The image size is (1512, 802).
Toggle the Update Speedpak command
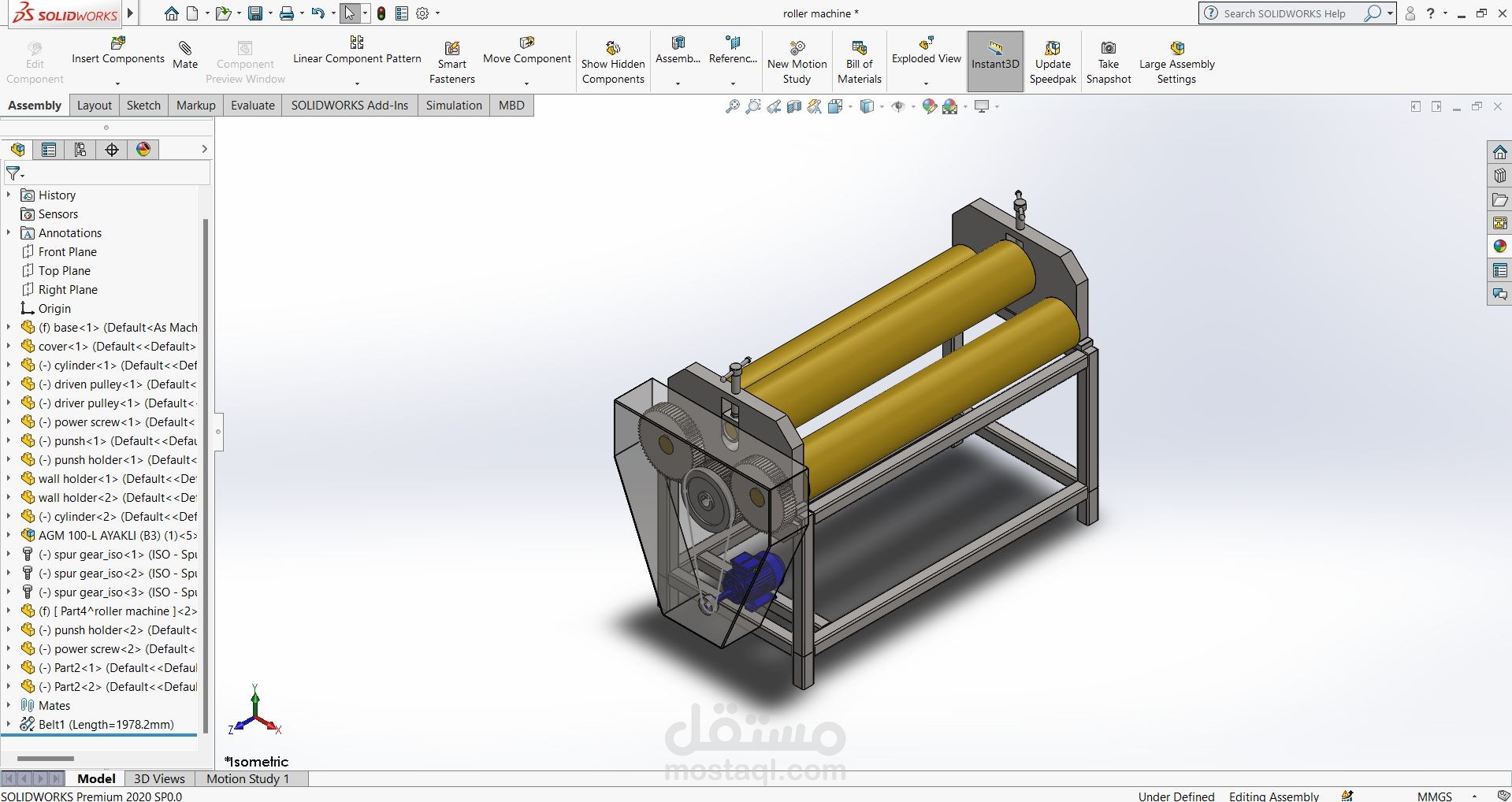(1053, 59)
